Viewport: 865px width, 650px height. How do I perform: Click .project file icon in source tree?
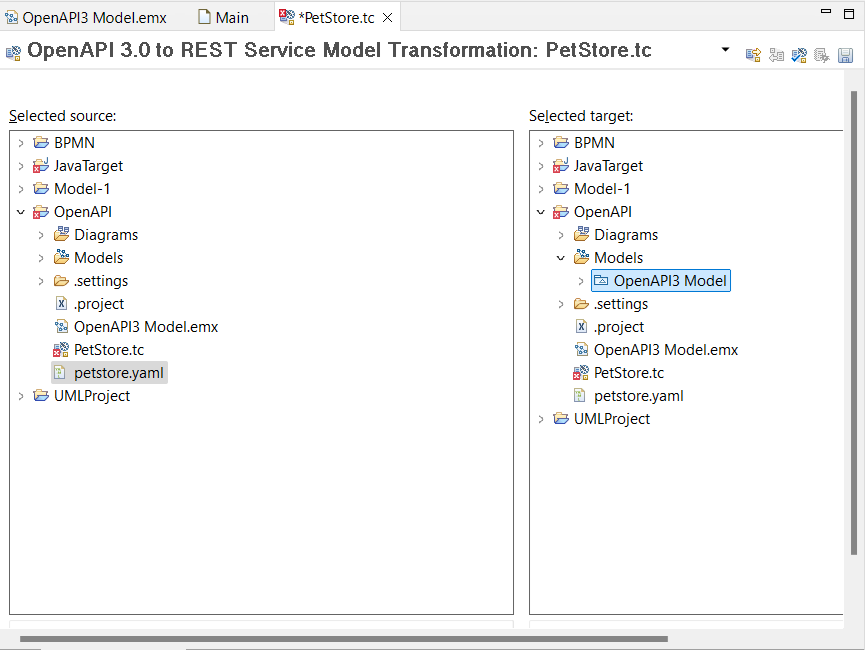(61, 303)
